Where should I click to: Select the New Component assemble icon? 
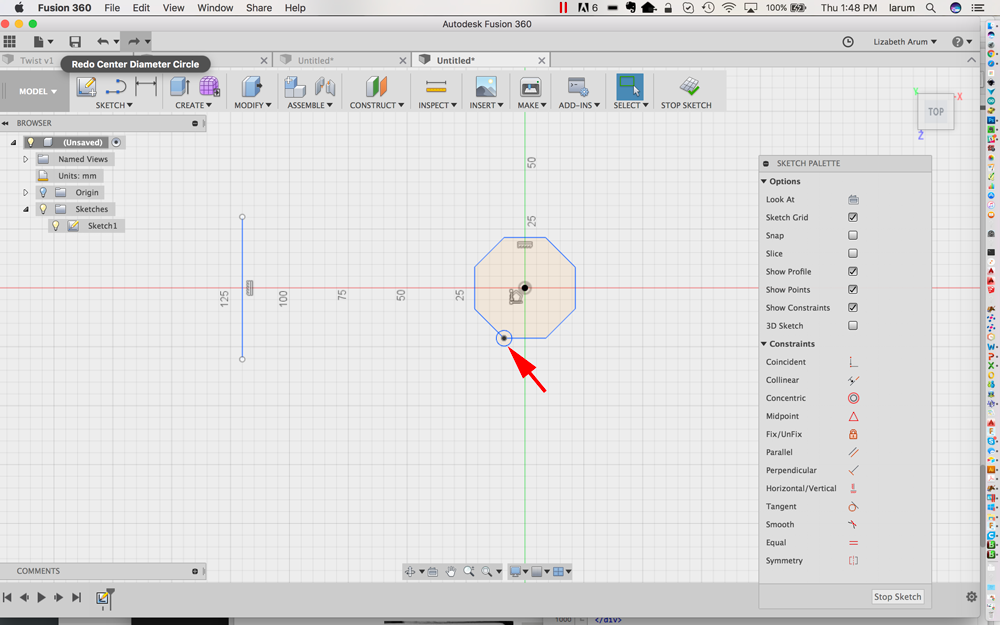[x=295, y=86]
